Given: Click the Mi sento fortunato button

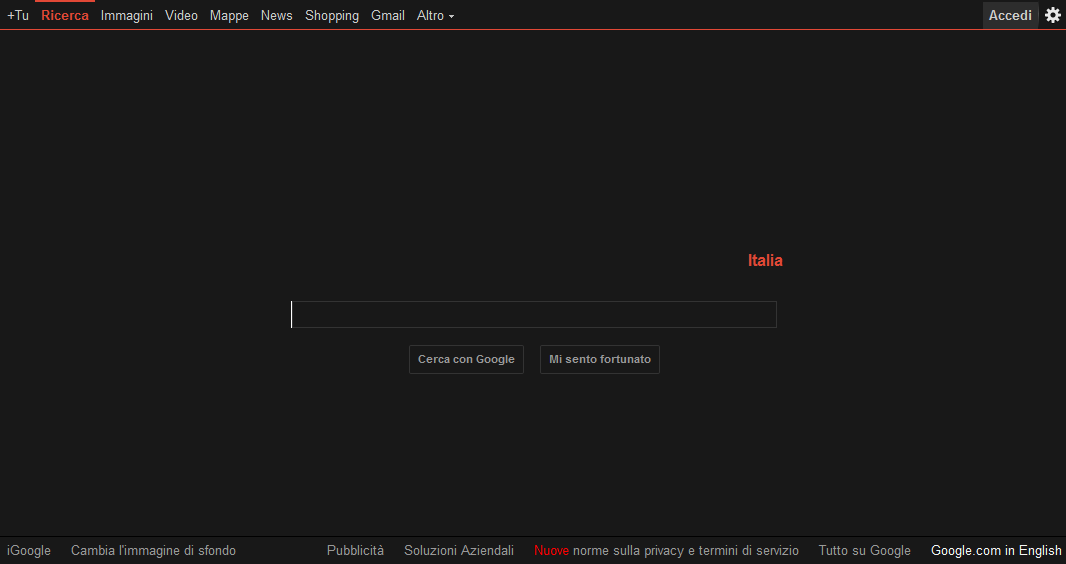Looking at the screenshot, I should (x=600, y=359).
